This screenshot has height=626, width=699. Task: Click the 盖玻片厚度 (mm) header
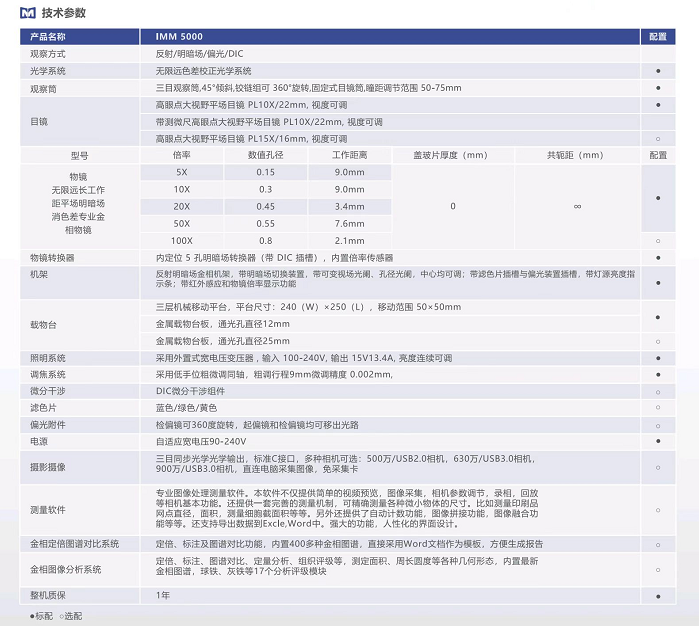(x=451, y=155)
